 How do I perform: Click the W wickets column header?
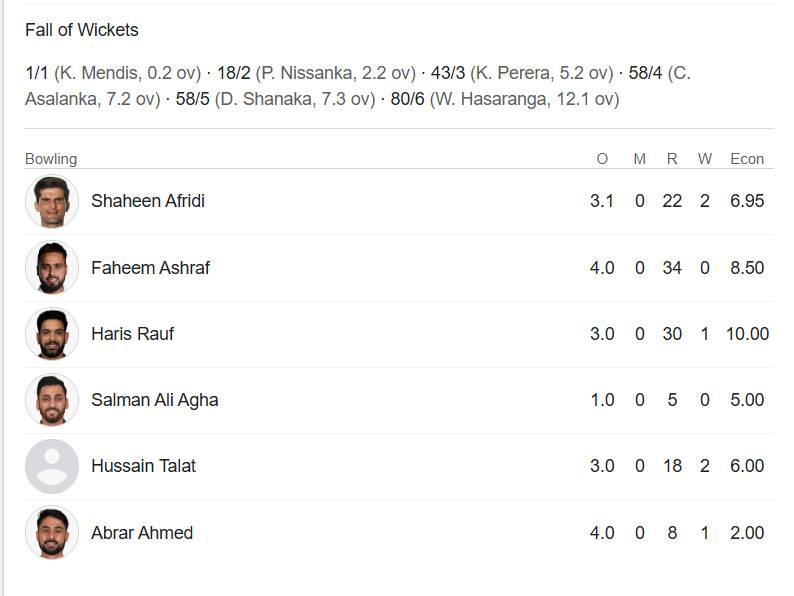(x=704, y=159)
